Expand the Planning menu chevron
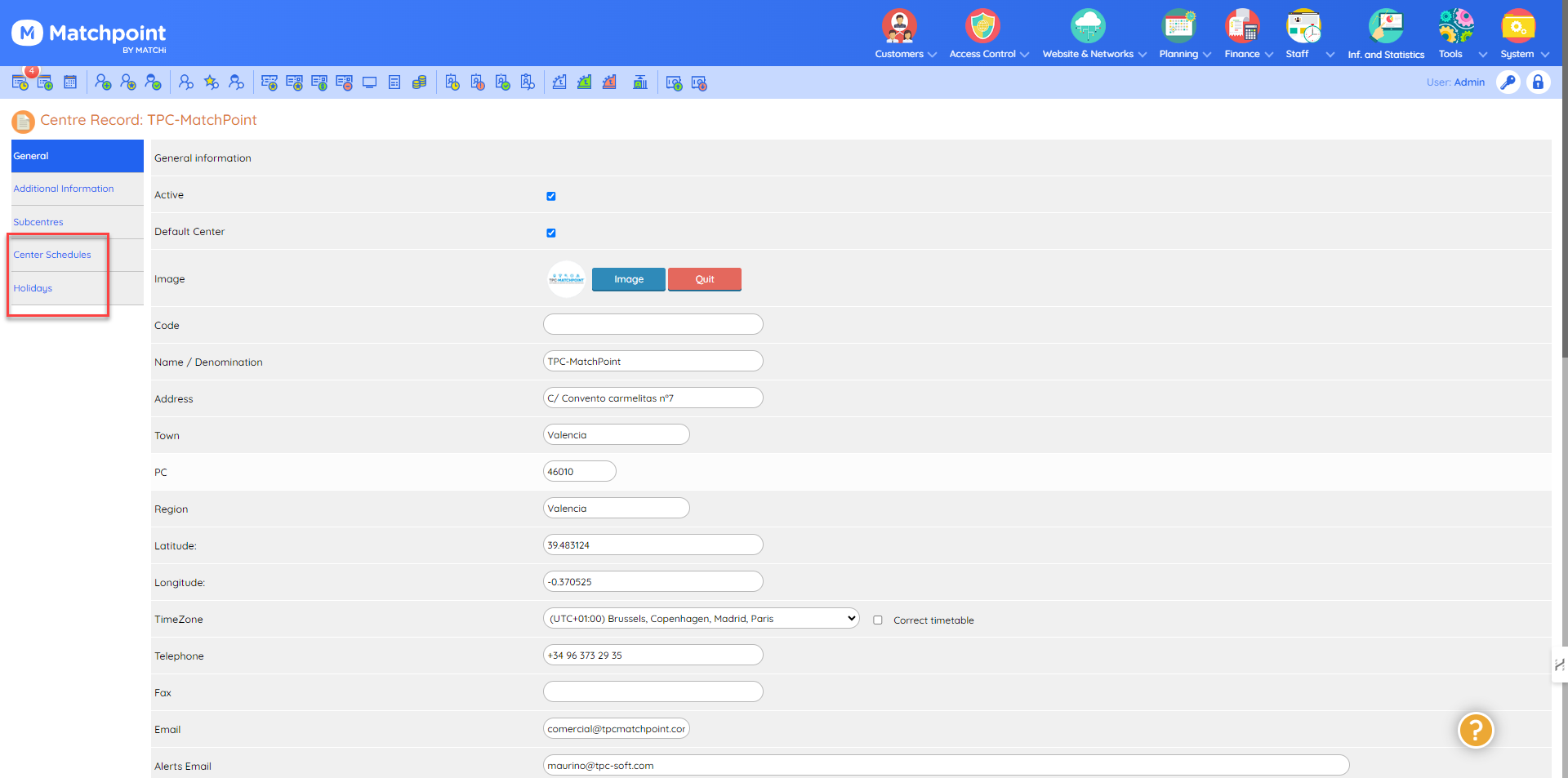 1207,55
